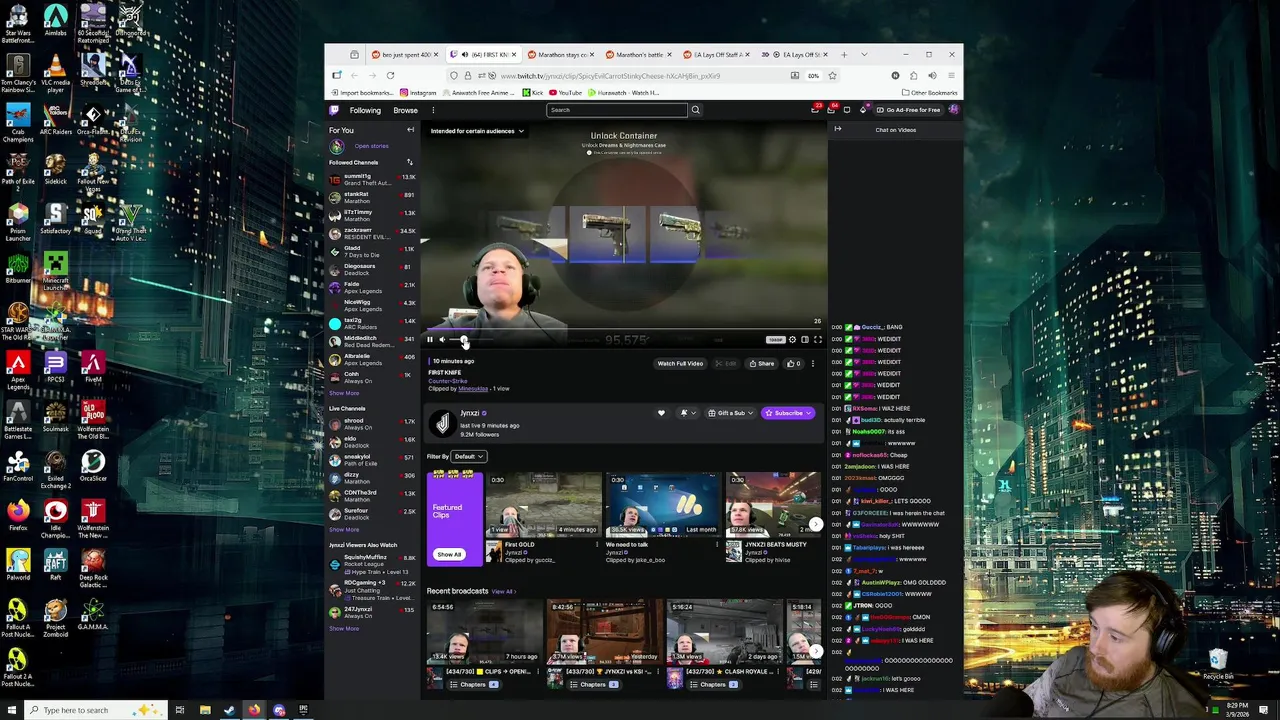Open the summit1g channel in the sidebar
The image size is (1280, 720).
pyautogui.click(x=372, y=180)
